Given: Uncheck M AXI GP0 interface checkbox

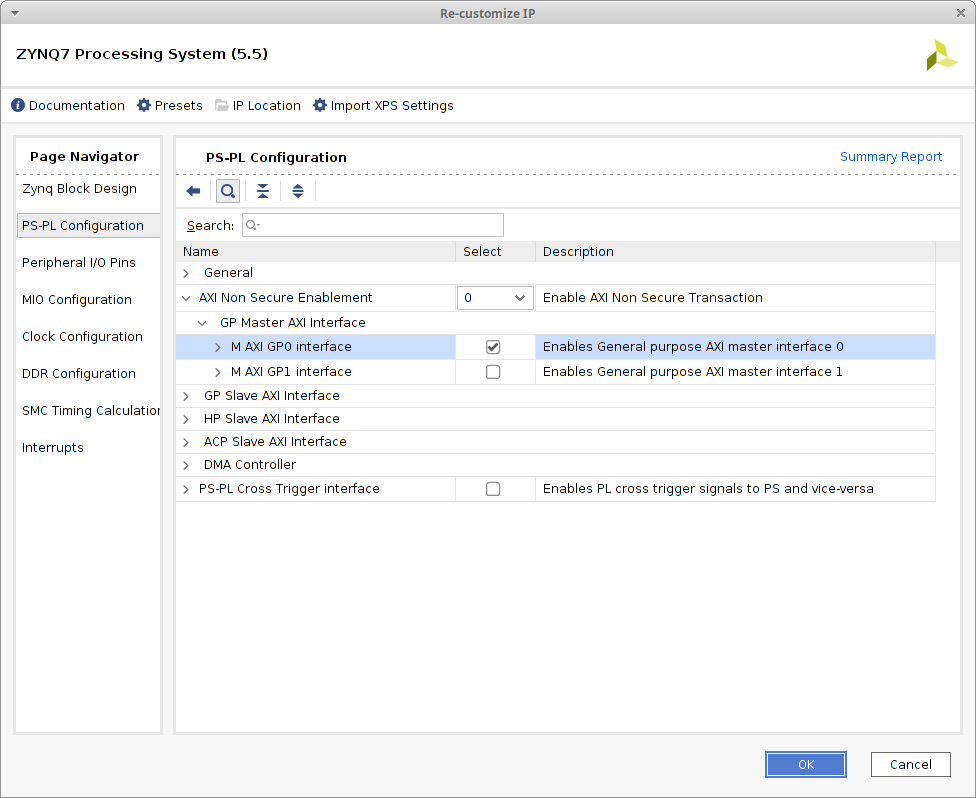Looking at the screenshot, I should pos(493,347).
